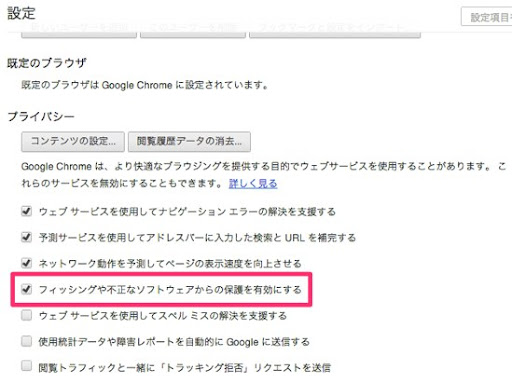512x383 pixels.
Task: Click the Google Chrome default browser status text
Action: (145, 85)
